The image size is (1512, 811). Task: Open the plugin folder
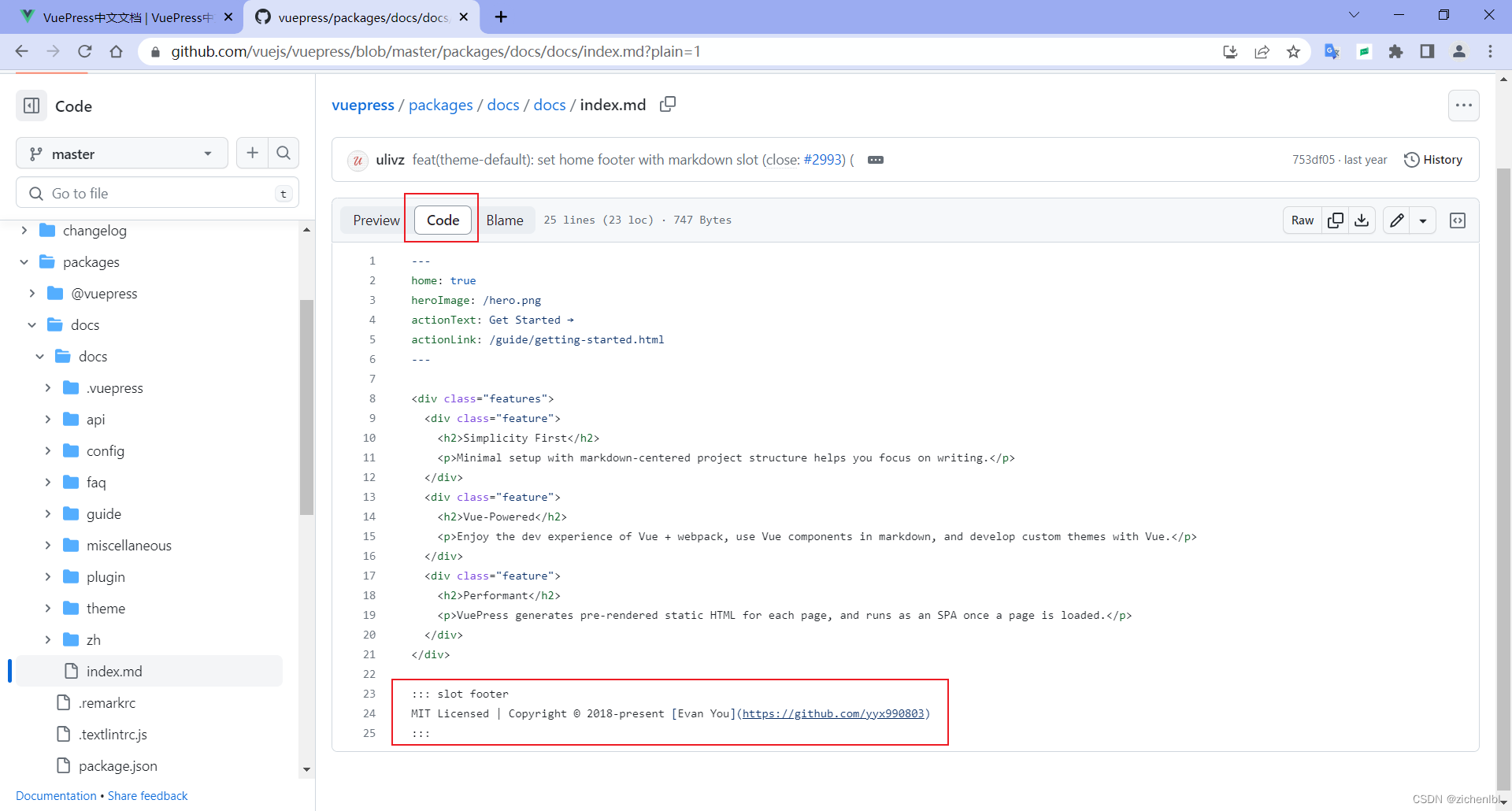[106, 576]
